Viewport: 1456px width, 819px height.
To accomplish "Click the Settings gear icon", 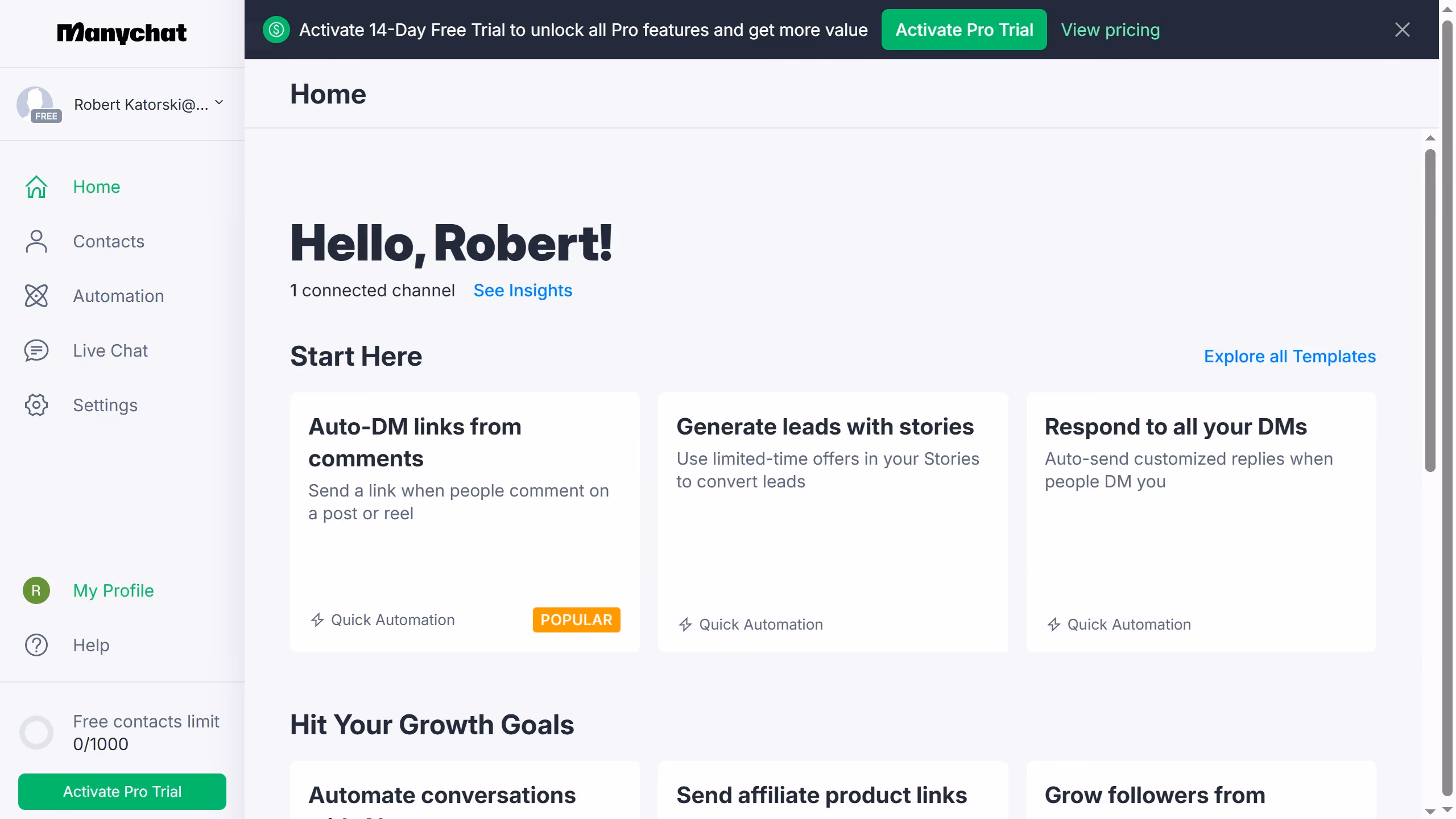I will pyautogui.click(x=36, y=405).
